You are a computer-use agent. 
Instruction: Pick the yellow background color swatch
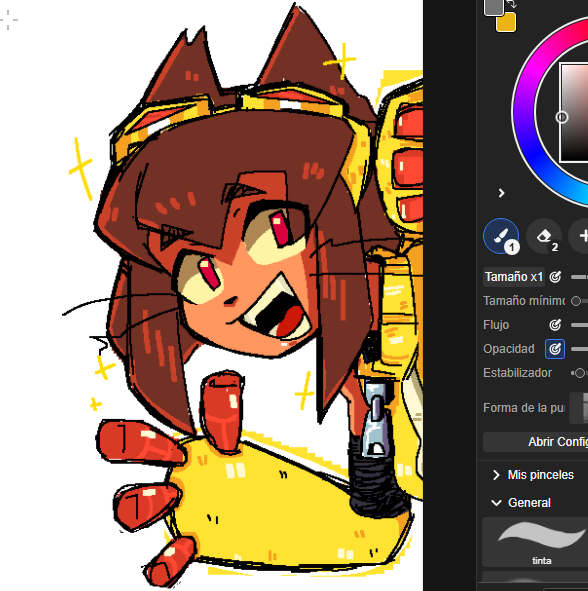[506, 22]
